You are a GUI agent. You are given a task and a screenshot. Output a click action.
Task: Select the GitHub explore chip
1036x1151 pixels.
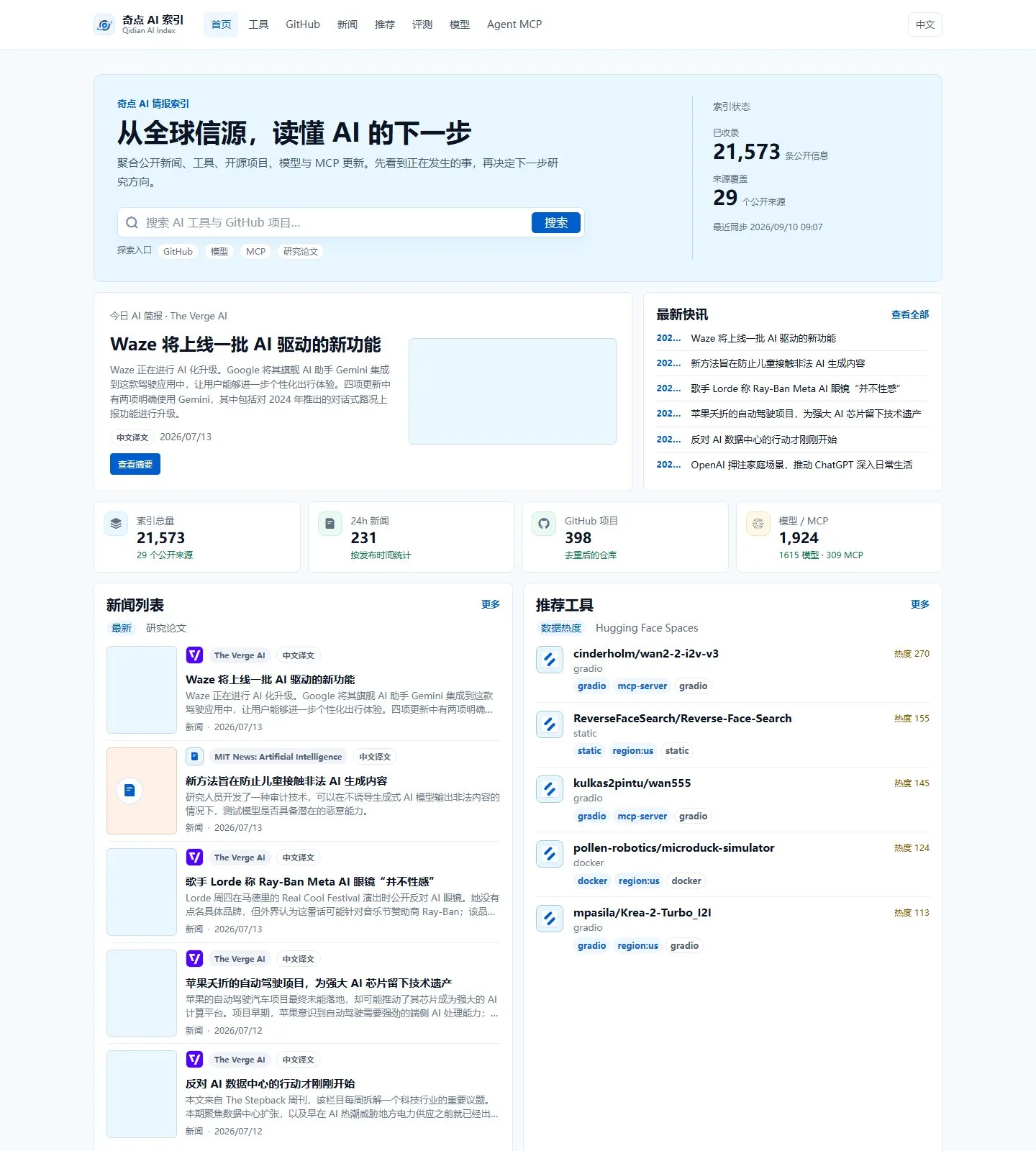click(178, 252)
